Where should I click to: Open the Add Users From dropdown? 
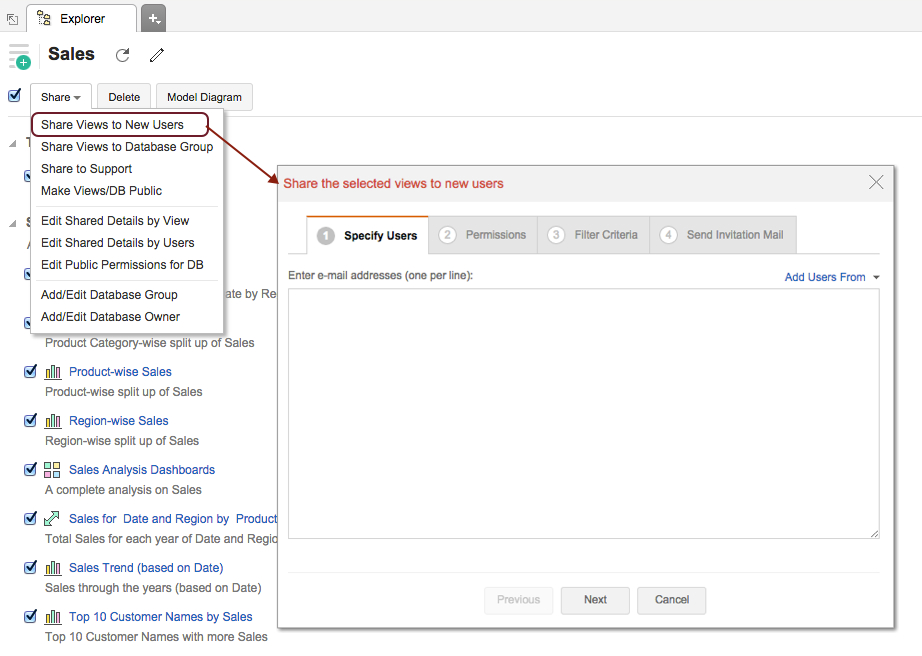click(x=831, y=277)
